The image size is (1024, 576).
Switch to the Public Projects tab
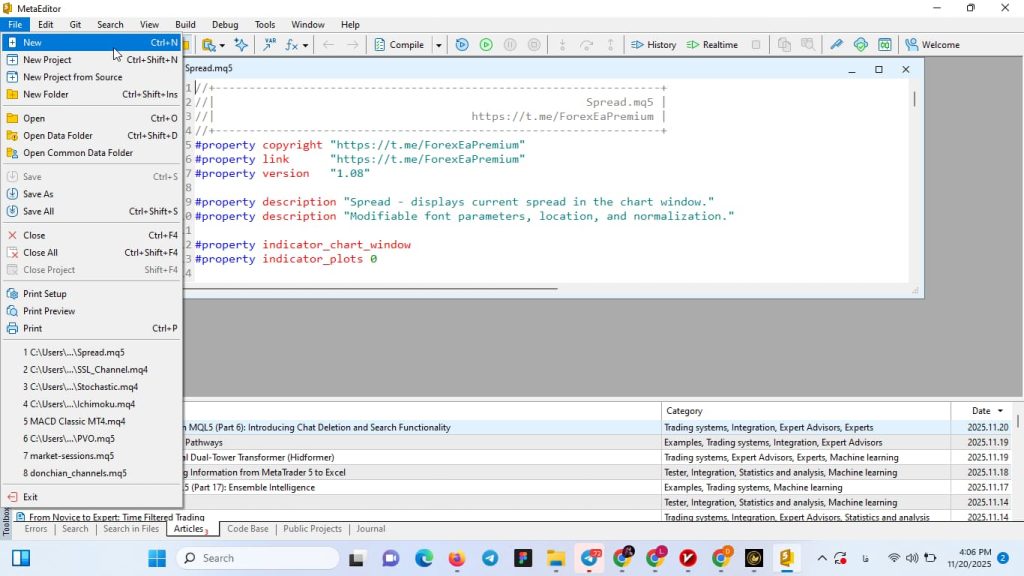312,529
